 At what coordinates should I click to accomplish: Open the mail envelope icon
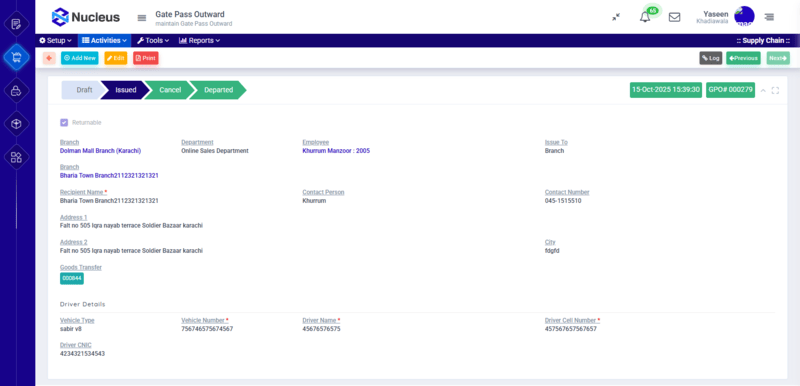click(674, 17)
